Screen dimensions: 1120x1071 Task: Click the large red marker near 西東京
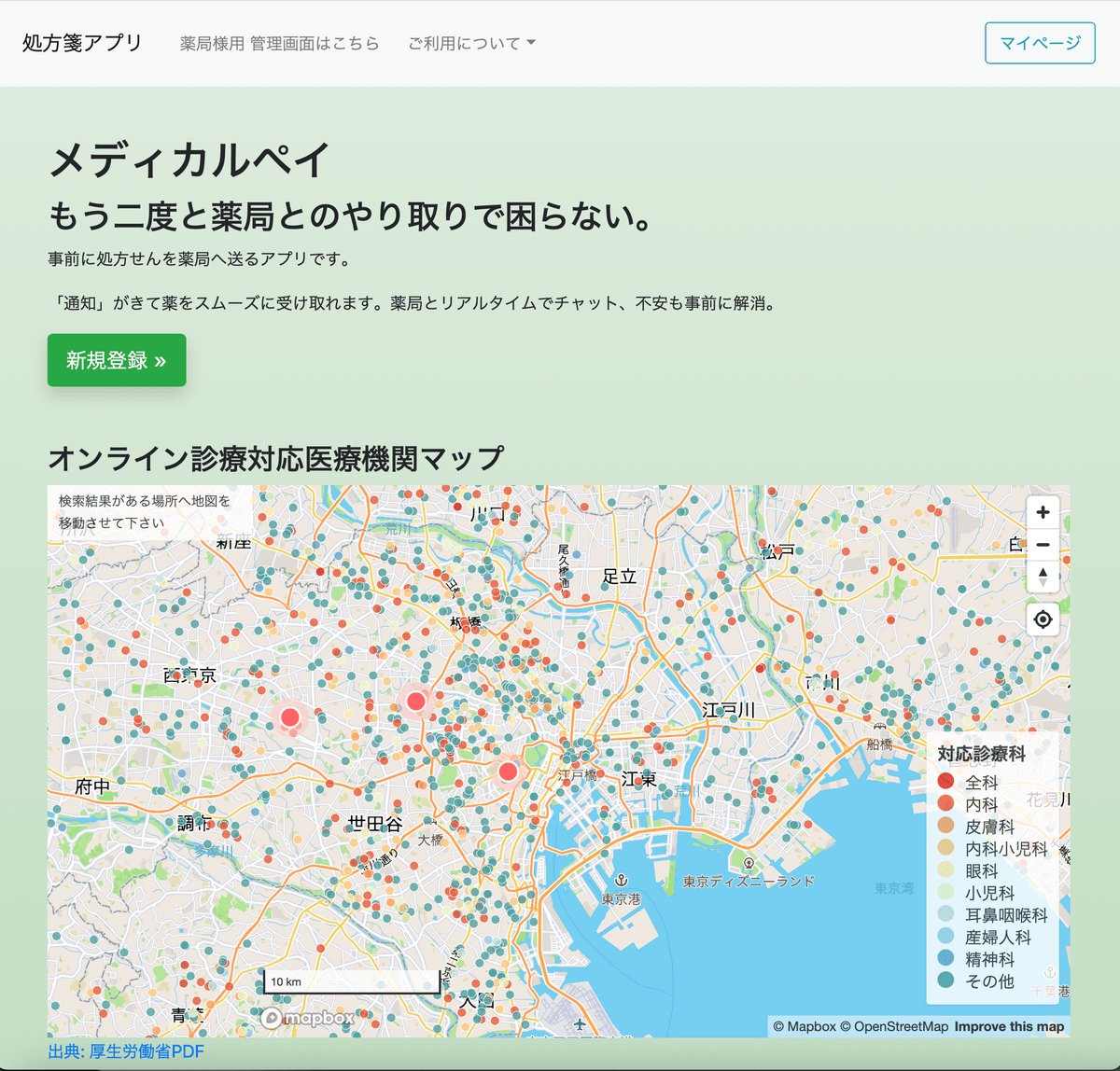coord(290,717)
